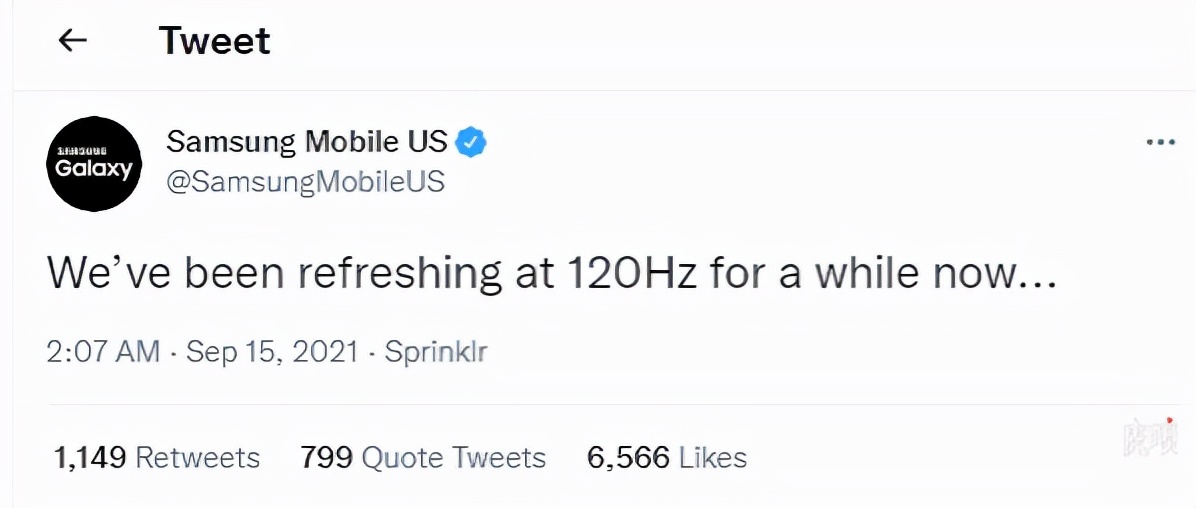Screen dimensions: 1196x508
Task: Click the @SamsungMobileUS handle
Action: coord(305,182)
